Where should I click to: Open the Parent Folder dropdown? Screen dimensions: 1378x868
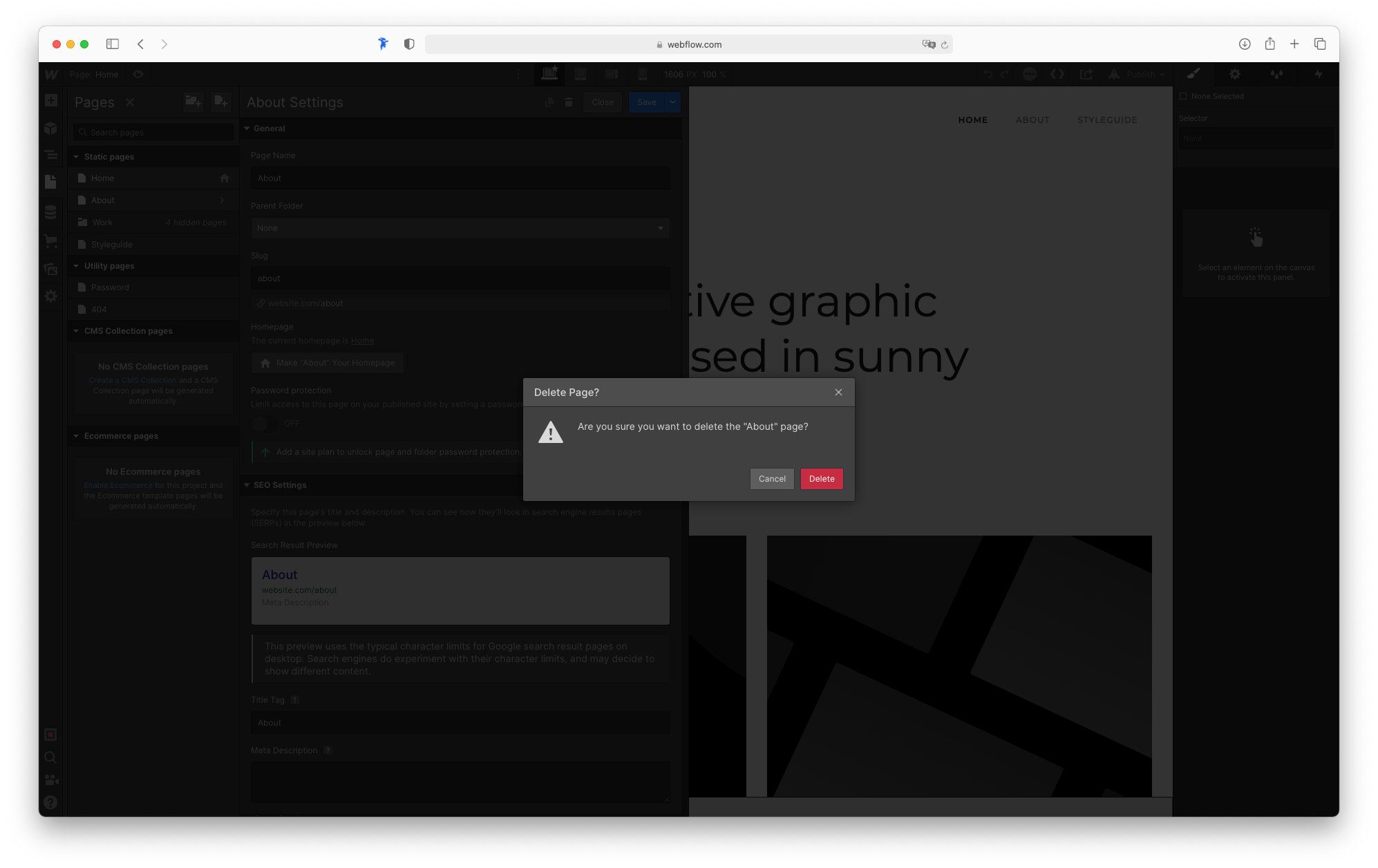(x=460, y=228)
